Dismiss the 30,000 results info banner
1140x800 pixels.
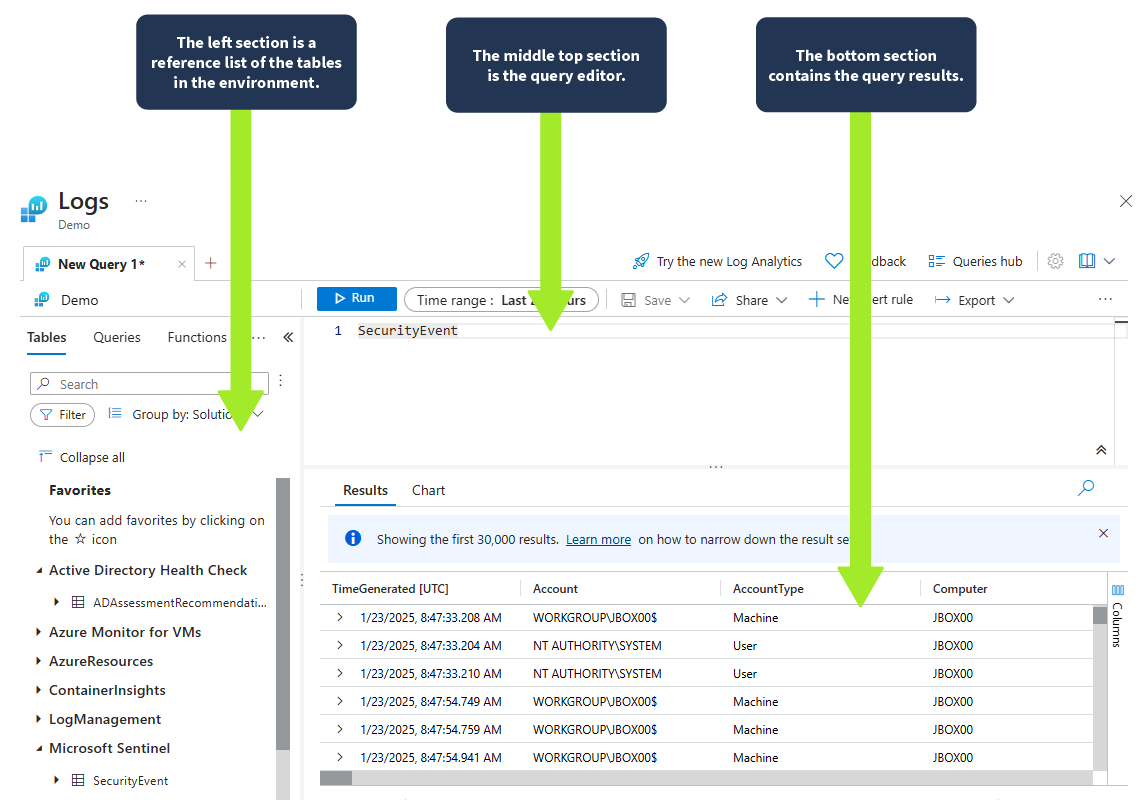pyautogui.click(x=1103, y=533)
